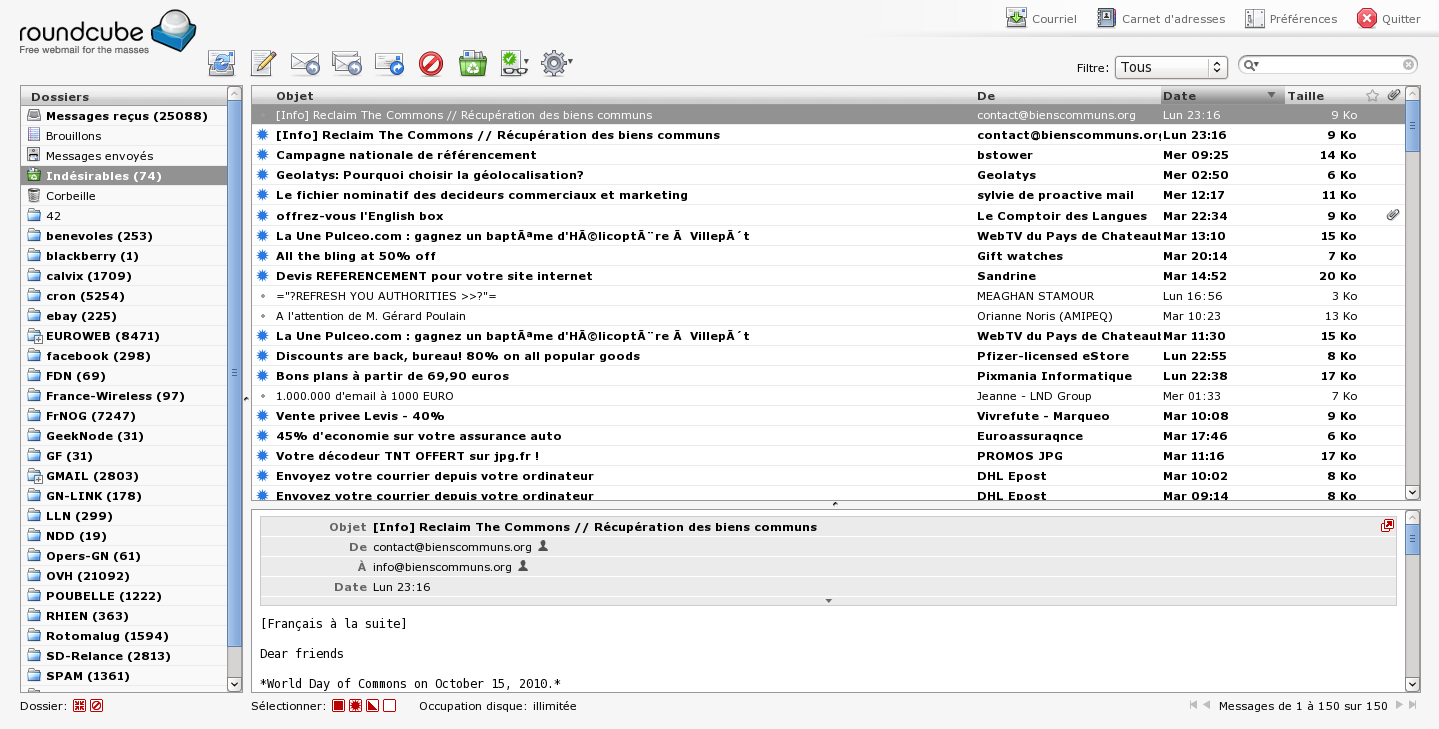Open the Filtre dropdown showing Tous
Image resolution: width=1439 pixels, height=729 pixels.
(1170, 67)
